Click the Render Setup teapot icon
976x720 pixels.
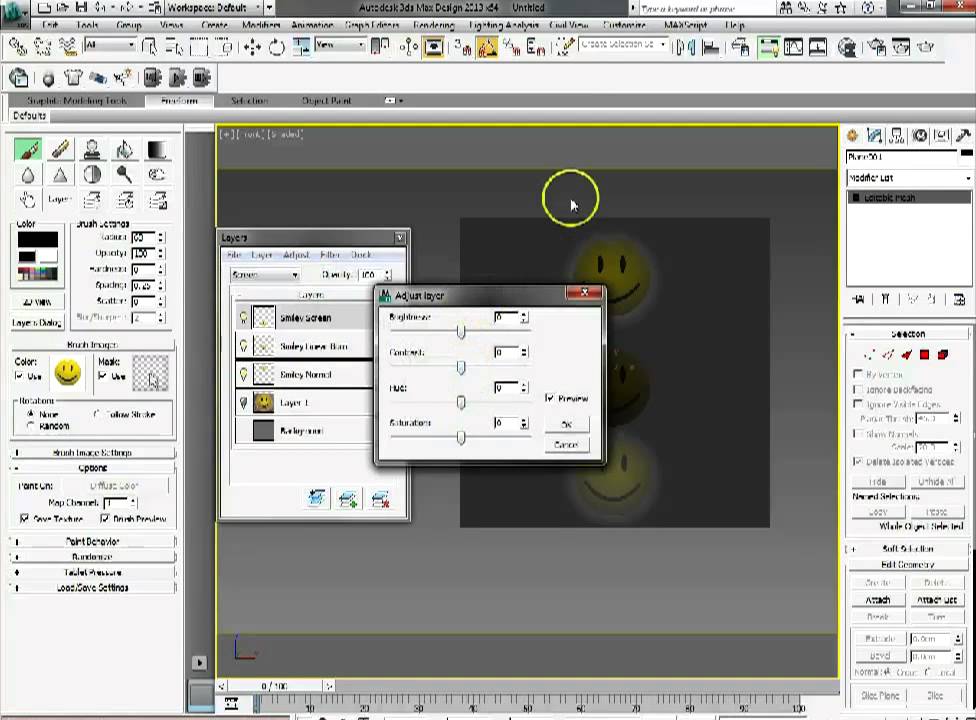pos(876,47)
